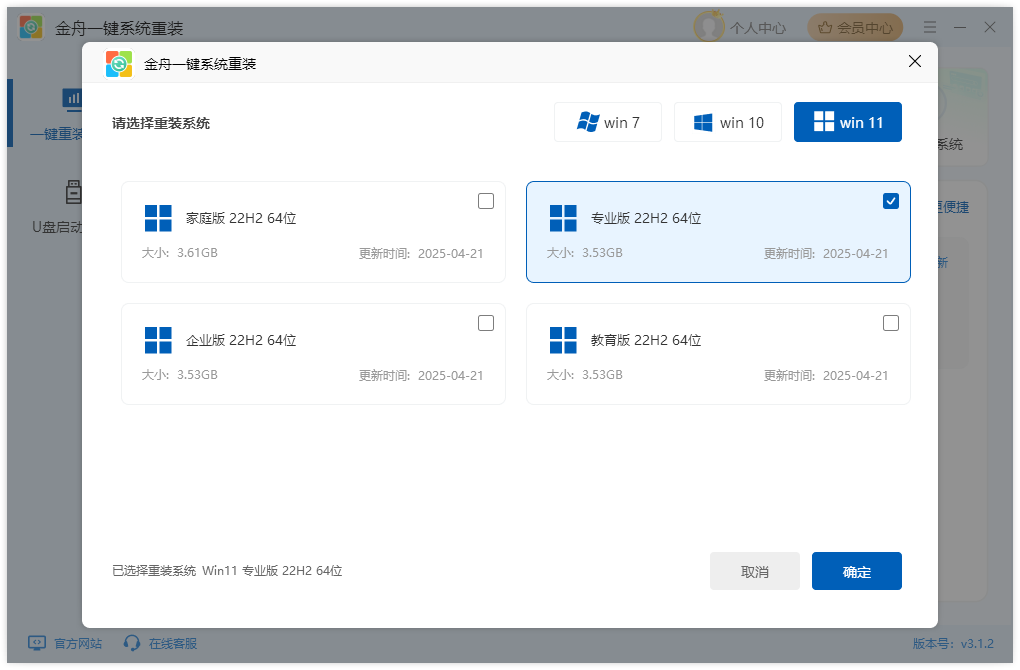Check the 教育版 22H2 64位 checkbox
The width and height of the screenshot is (1020, 670).
(x=891, y=323)
